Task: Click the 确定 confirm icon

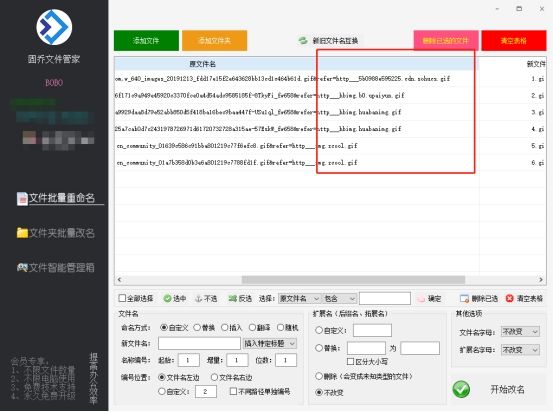Action: [x=421, y=299]
